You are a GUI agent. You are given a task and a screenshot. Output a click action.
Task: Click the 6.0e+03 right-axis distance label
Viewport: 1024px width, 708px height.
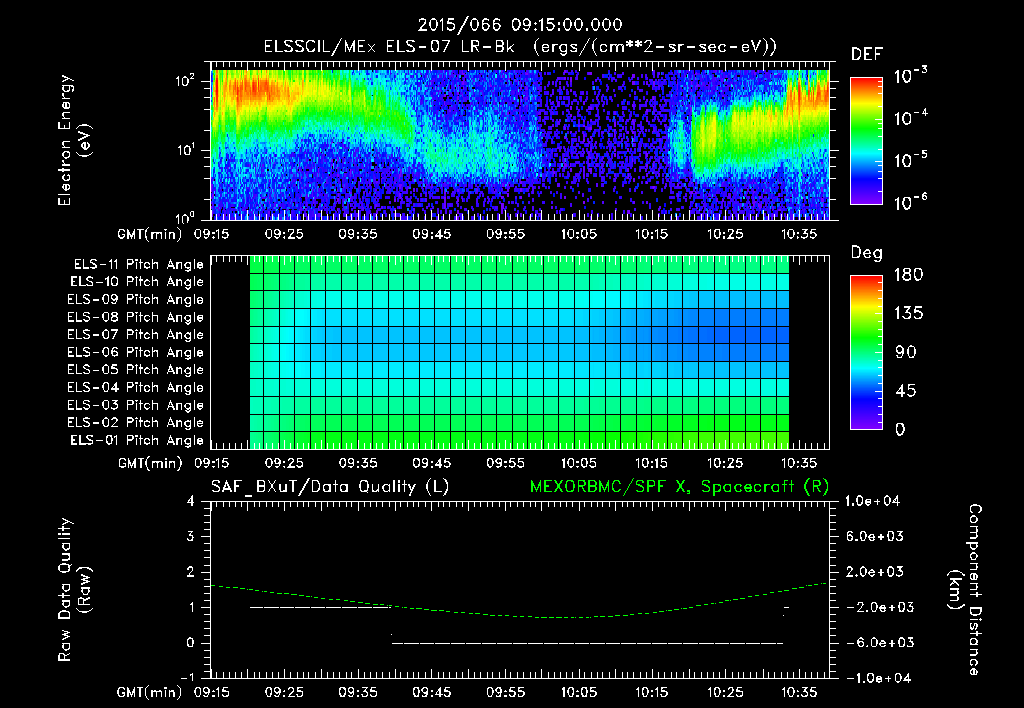pos(875,536)
